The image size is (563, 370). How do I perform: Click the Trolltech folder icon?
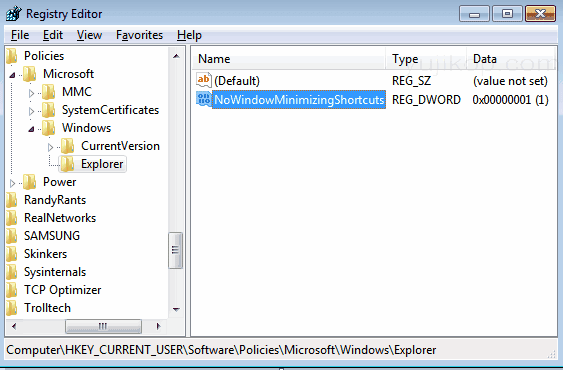coord(12,308)
